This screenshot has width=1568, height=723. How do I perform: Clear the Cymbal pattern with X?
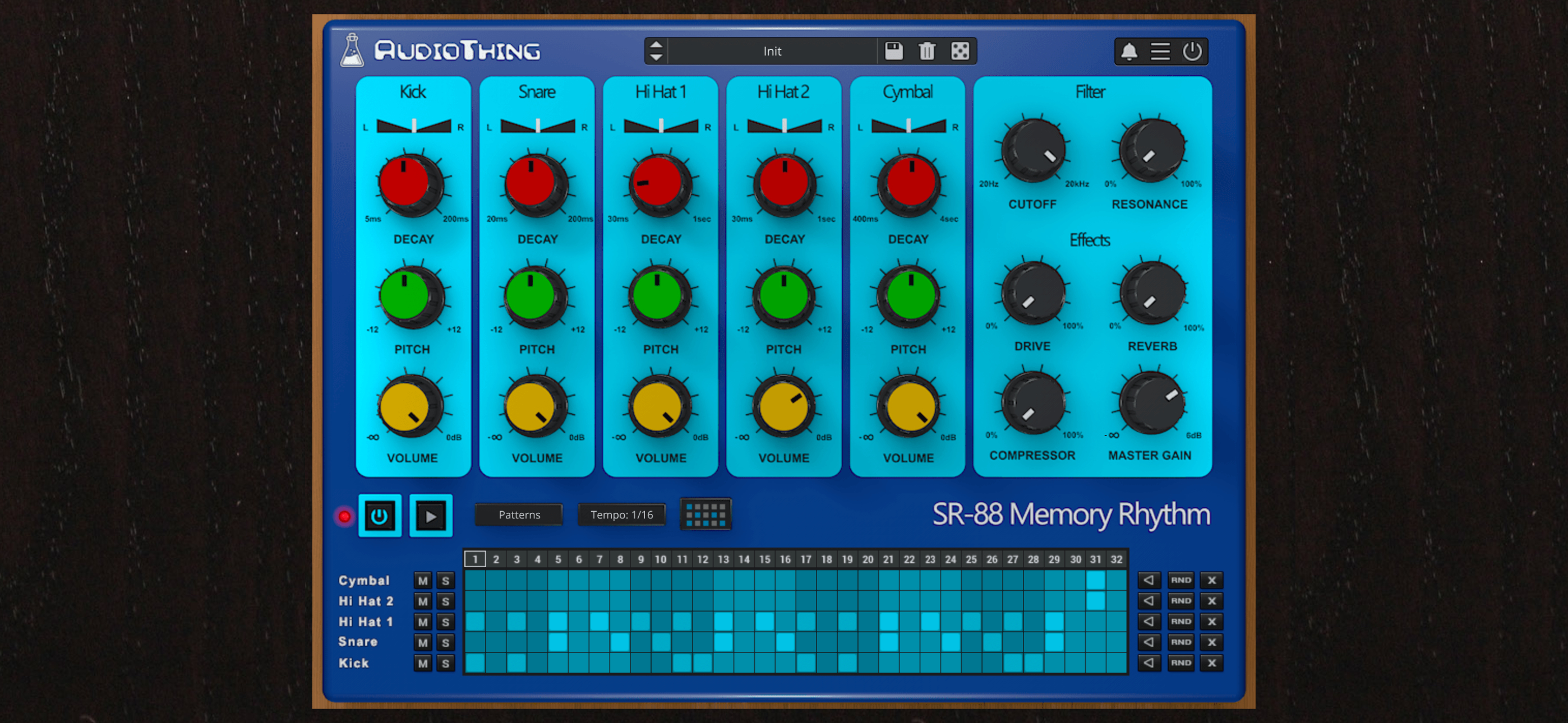pos(1211,580)
